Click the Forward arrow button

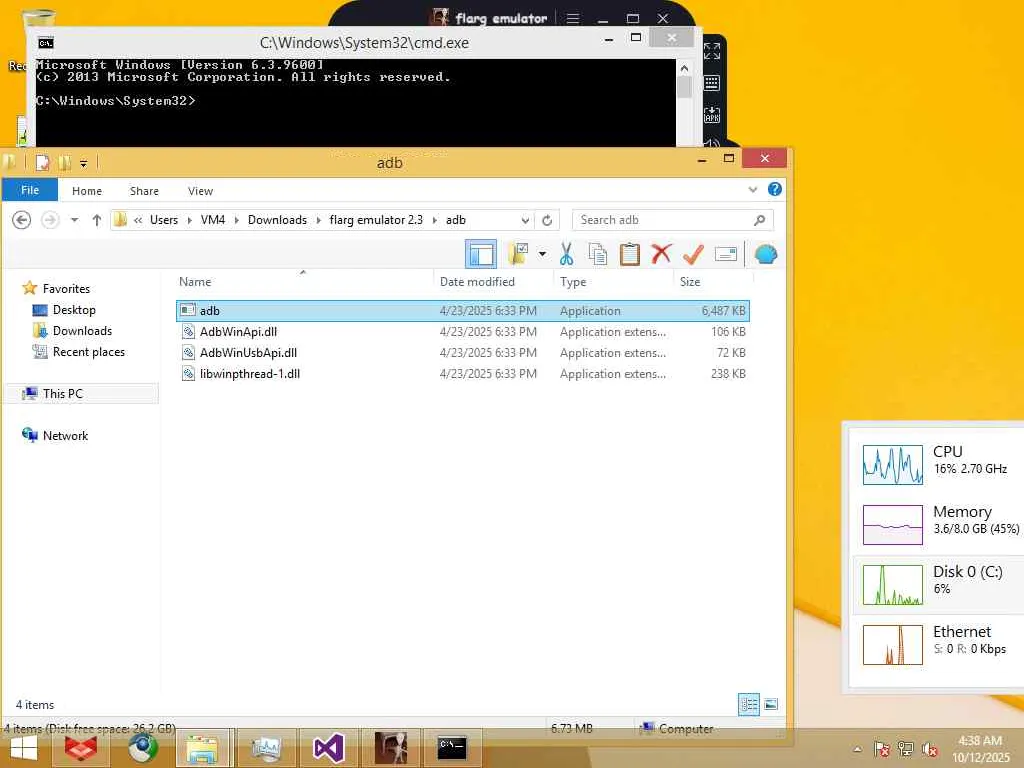[50, 220]
